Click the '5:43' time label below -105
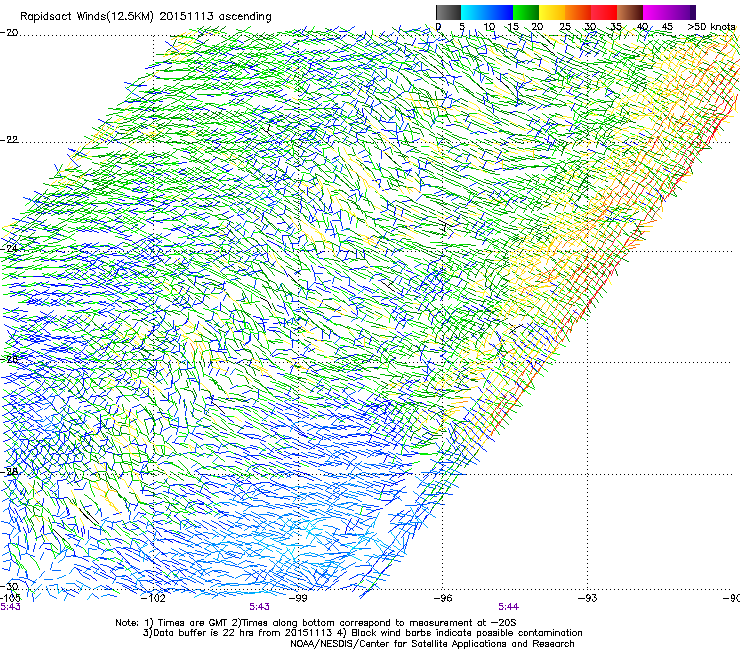Viewport: 740px width, 650px height. [10, 607]
